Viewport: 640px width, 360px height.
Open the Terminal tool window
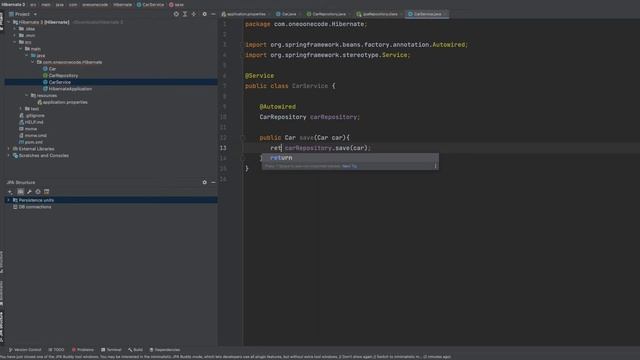(x=111, y=350)
